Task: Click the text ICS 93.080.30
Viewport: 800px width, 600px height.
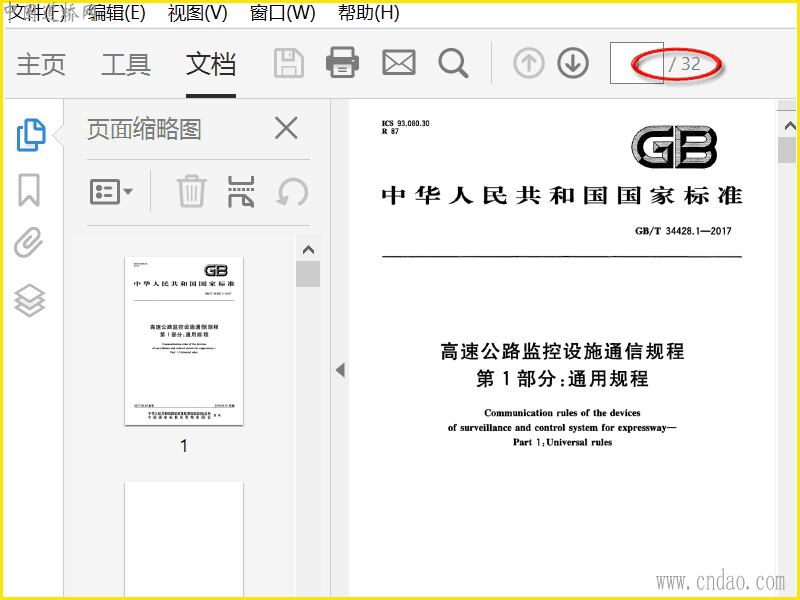Action: tap(406, 123)
